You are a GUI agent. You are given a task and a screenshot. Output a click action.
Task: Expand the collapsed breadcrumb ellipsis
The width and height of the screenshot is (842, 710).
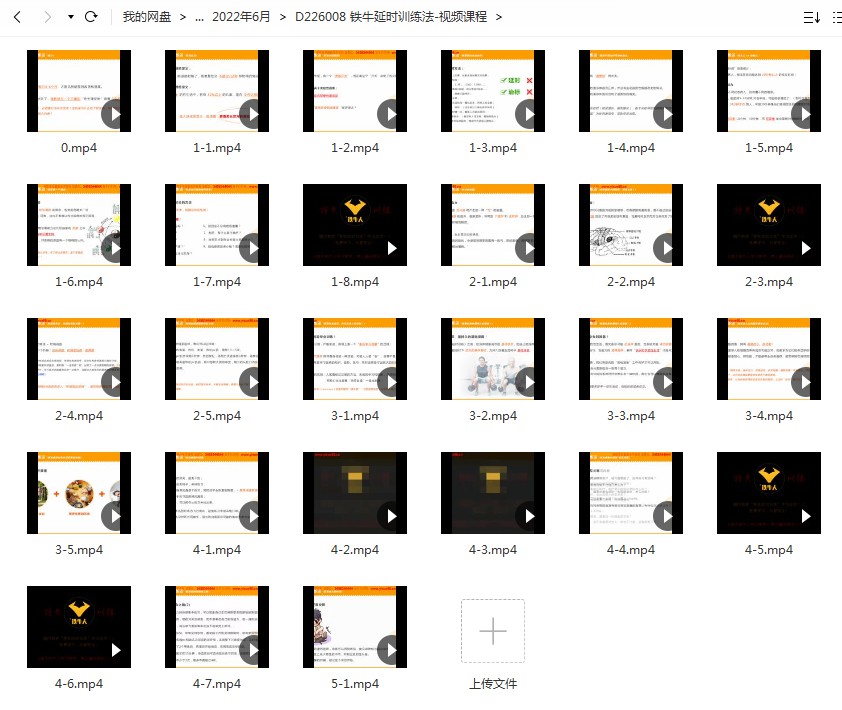(x=200, y=17)
